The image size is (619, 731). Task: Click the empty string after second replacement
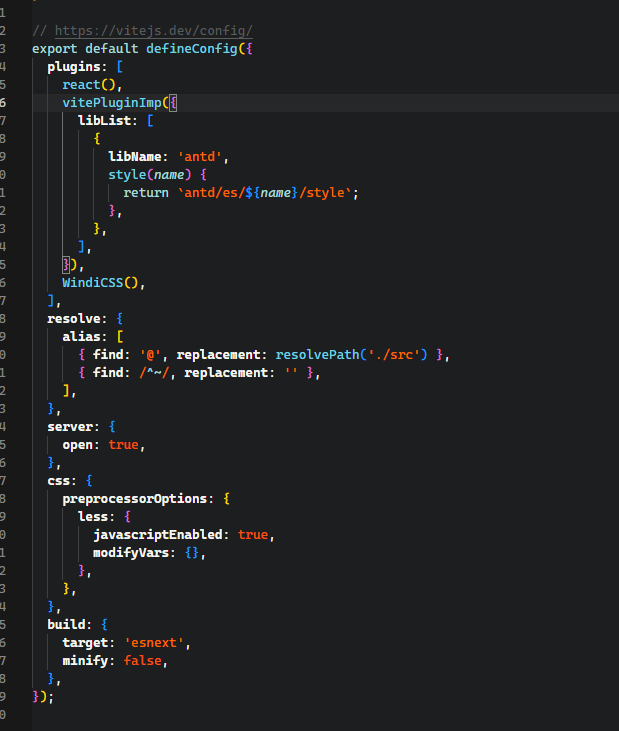(291, 373)
